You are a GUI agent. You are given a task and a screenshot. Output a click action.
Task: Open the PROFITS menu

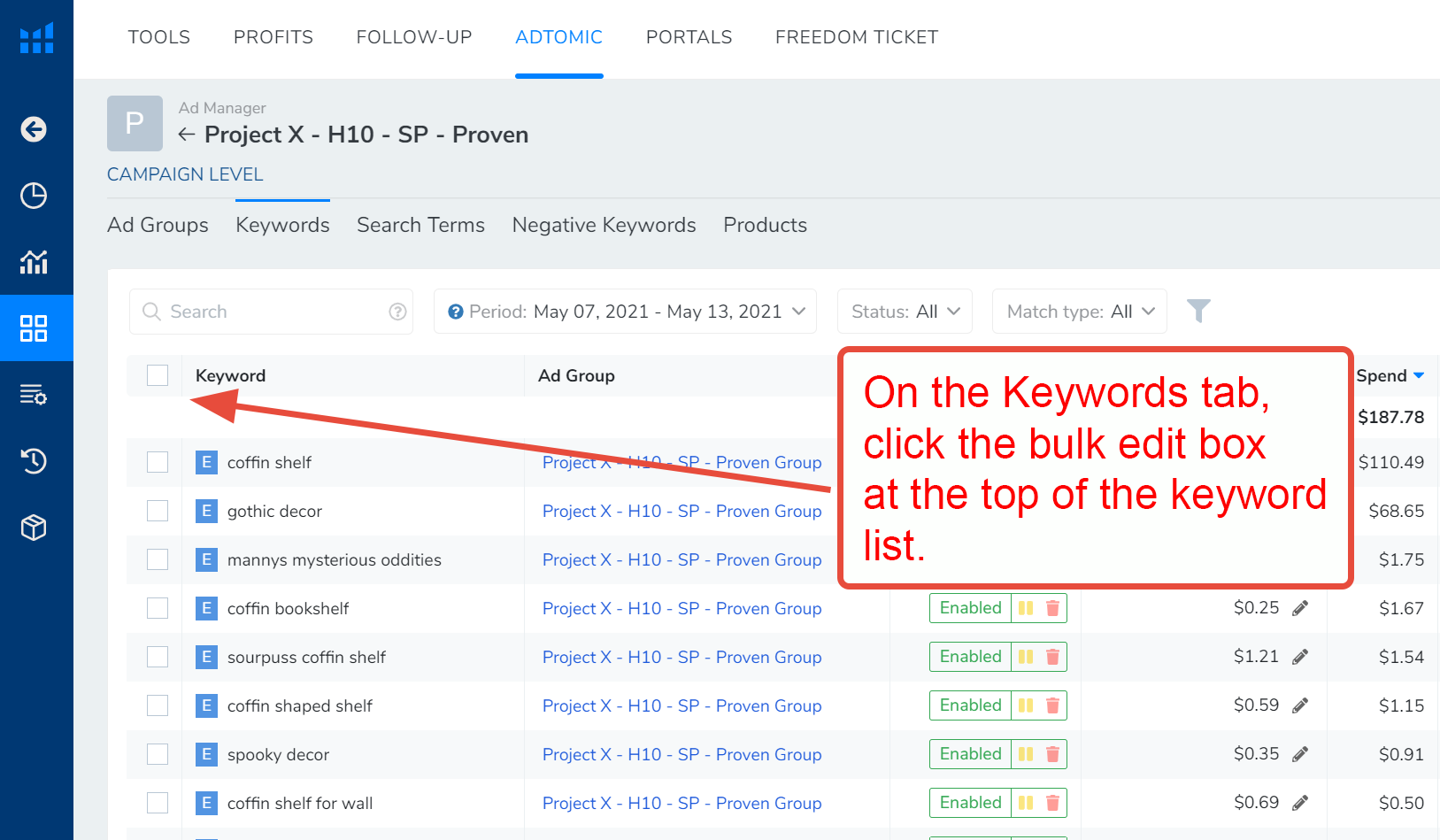coord(273,37)
